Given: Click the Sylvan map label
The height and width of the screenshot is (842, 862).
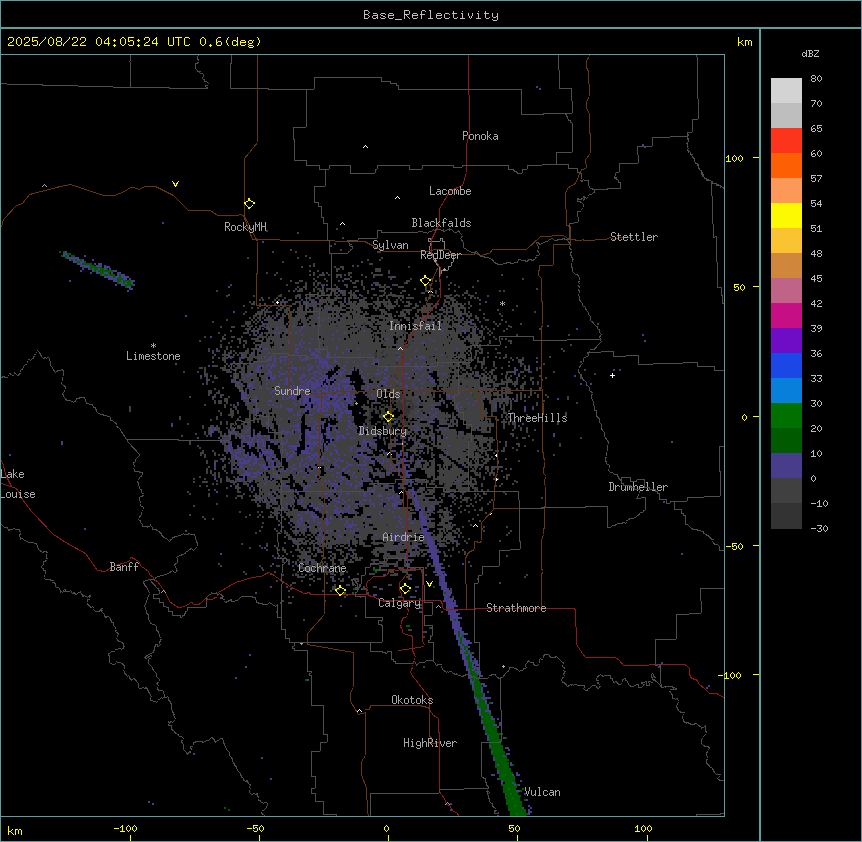Looking at the screenshot, I should pyautogui.click(x=390, y=245).
